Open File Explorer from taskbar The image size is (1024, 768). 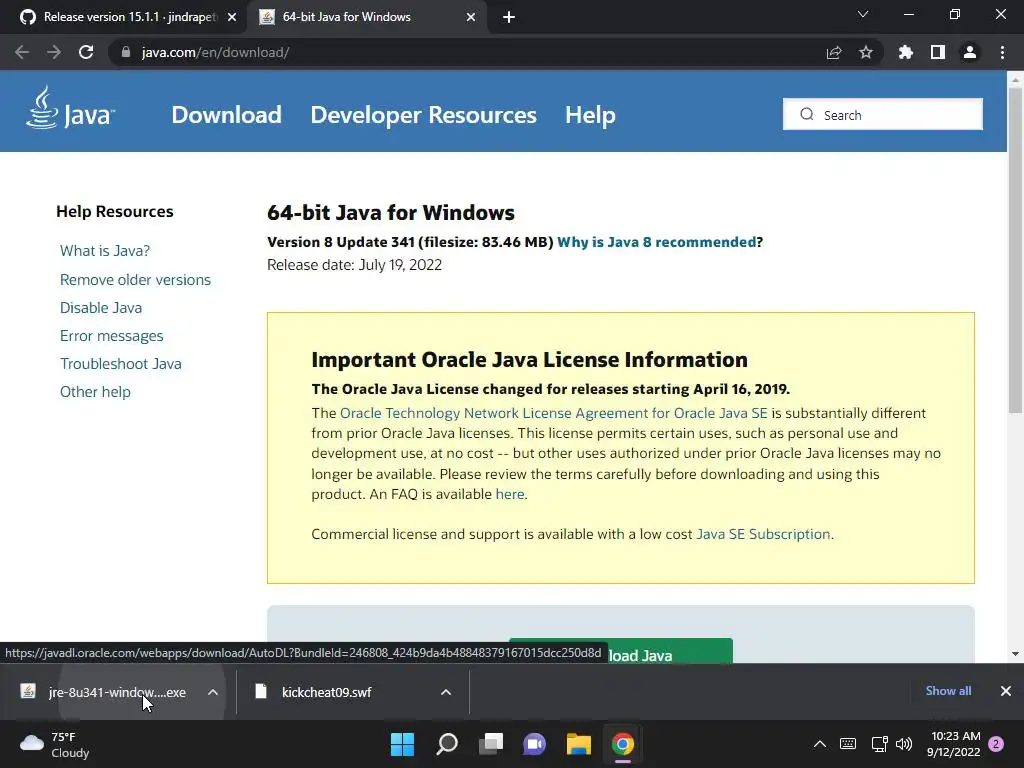pos(579,744)
